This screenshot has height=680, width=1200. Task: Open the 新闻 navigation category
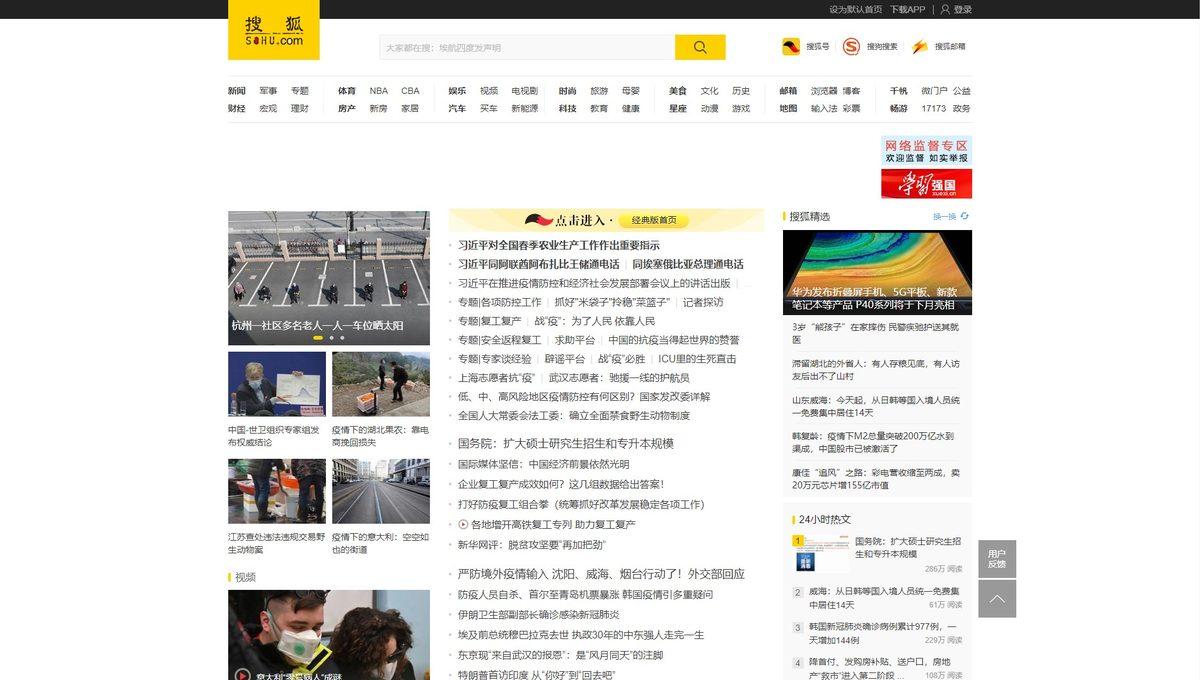(237, 91)
